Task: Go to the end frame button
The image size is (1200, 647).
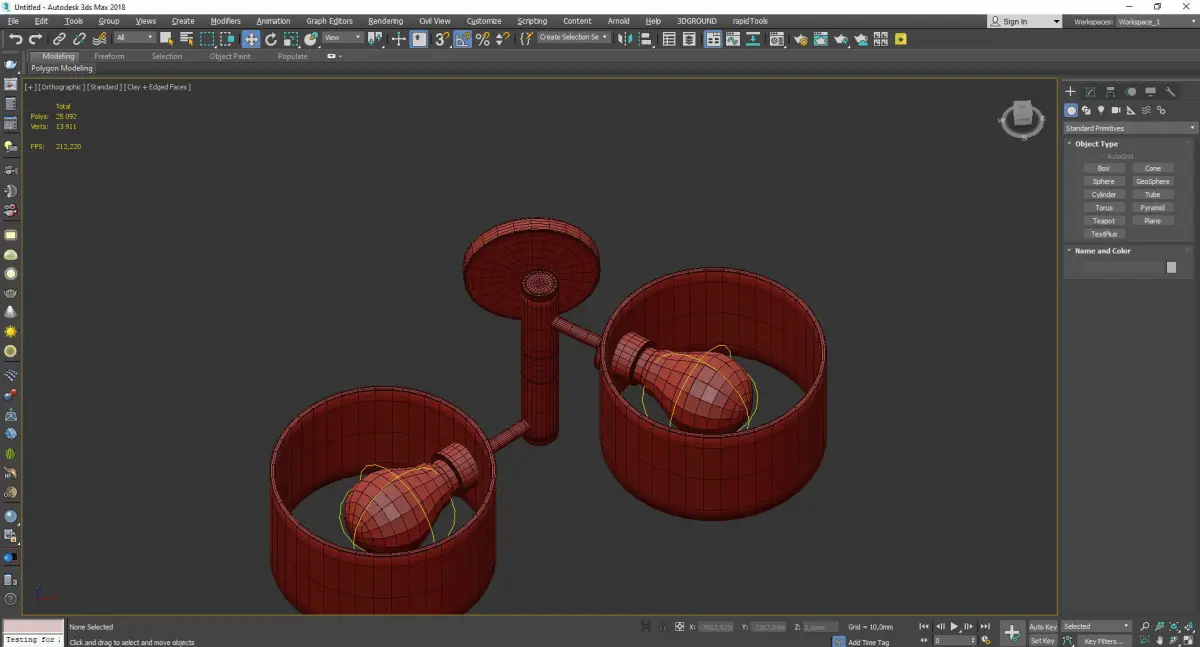Action: pos(985,626)
